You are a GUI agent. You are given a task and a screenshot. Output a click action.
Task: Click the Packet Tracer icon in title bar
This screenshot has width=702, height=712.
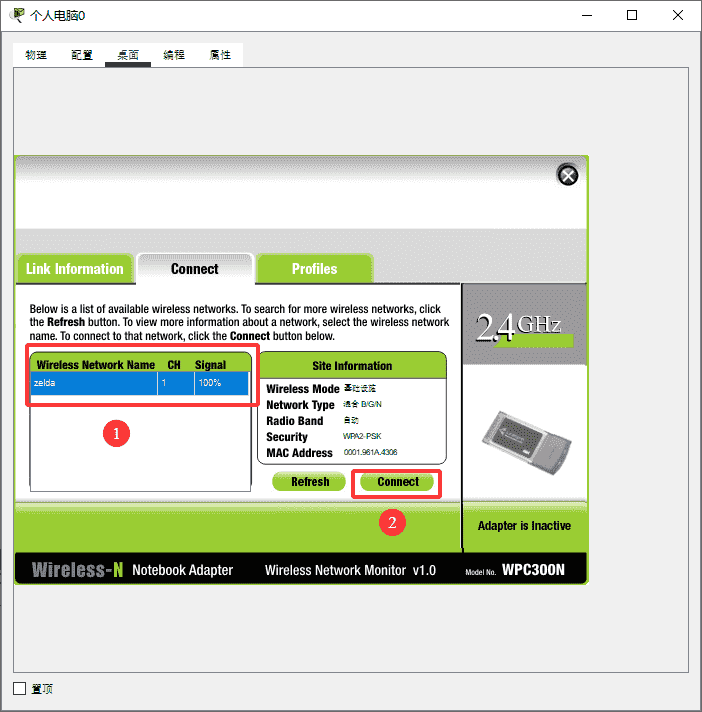coord(17,15)
